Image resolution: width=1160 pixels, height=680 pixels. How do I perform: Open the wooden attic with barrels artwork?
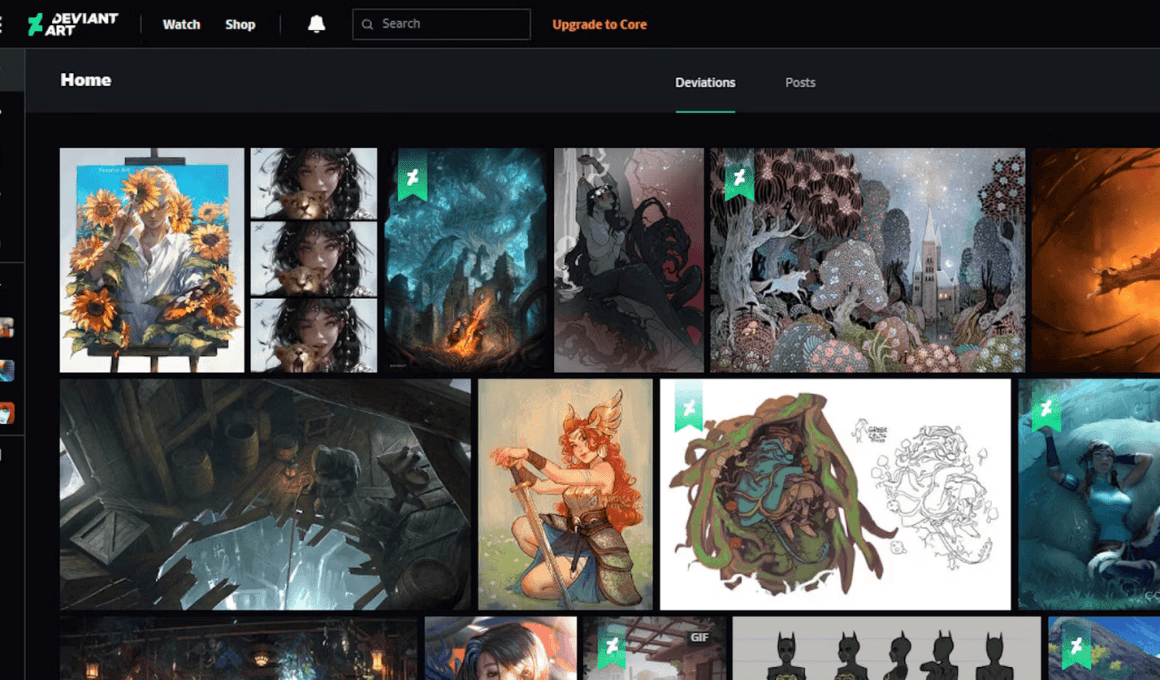(x=265, y=494)
